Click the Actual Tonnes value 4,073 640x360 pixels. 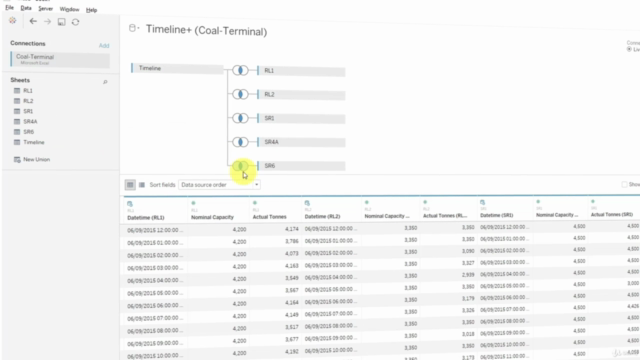point(292,253)
